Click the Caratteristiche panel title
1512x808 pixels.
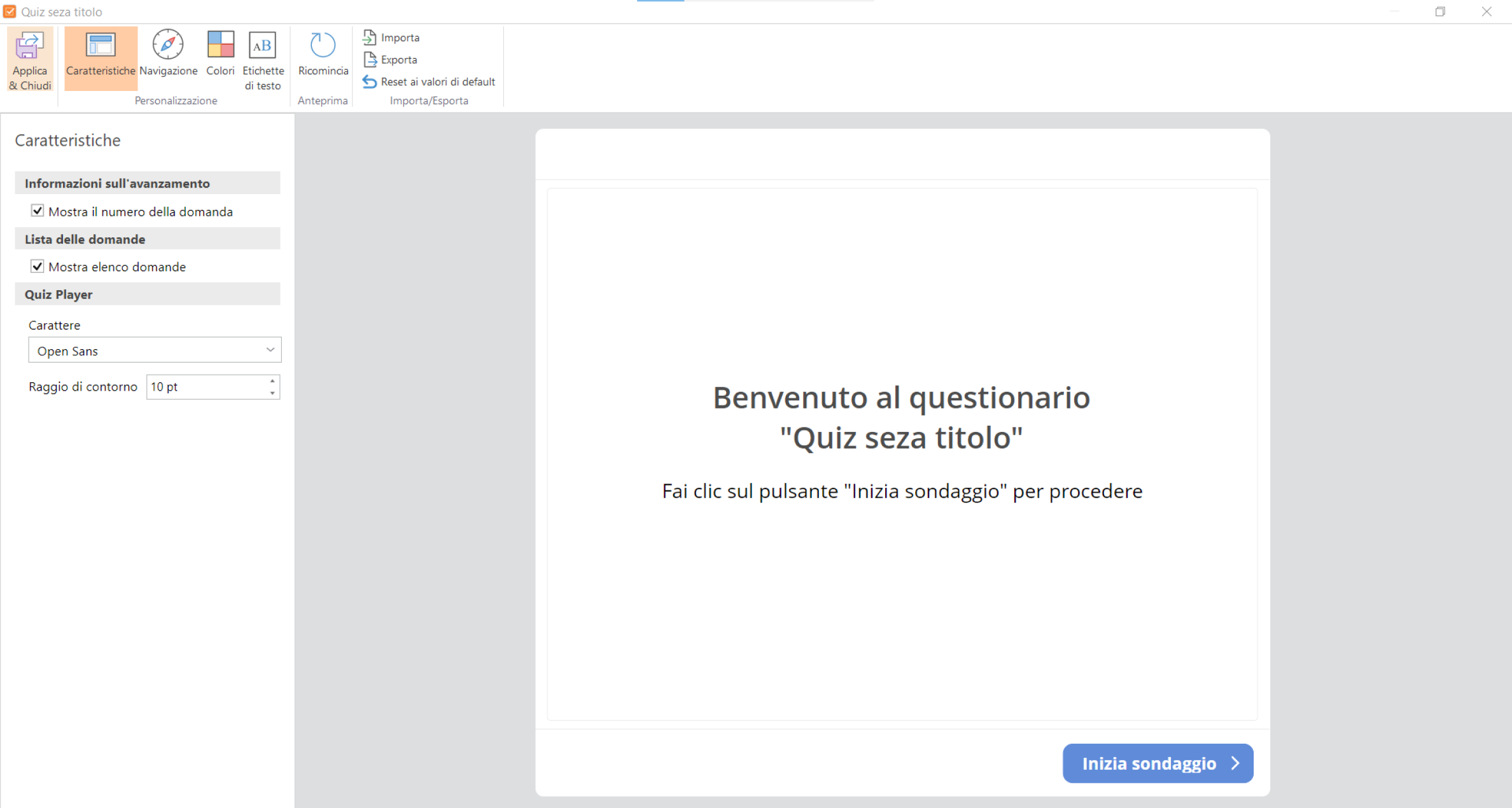coord(67,140)
